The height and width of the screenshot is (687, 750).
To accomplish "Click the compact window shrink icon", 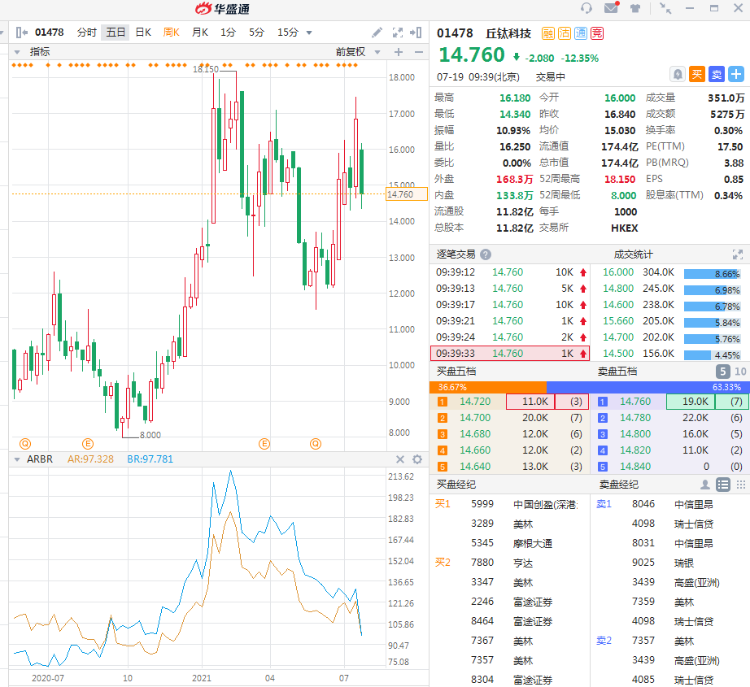I will tap(665, 8).
